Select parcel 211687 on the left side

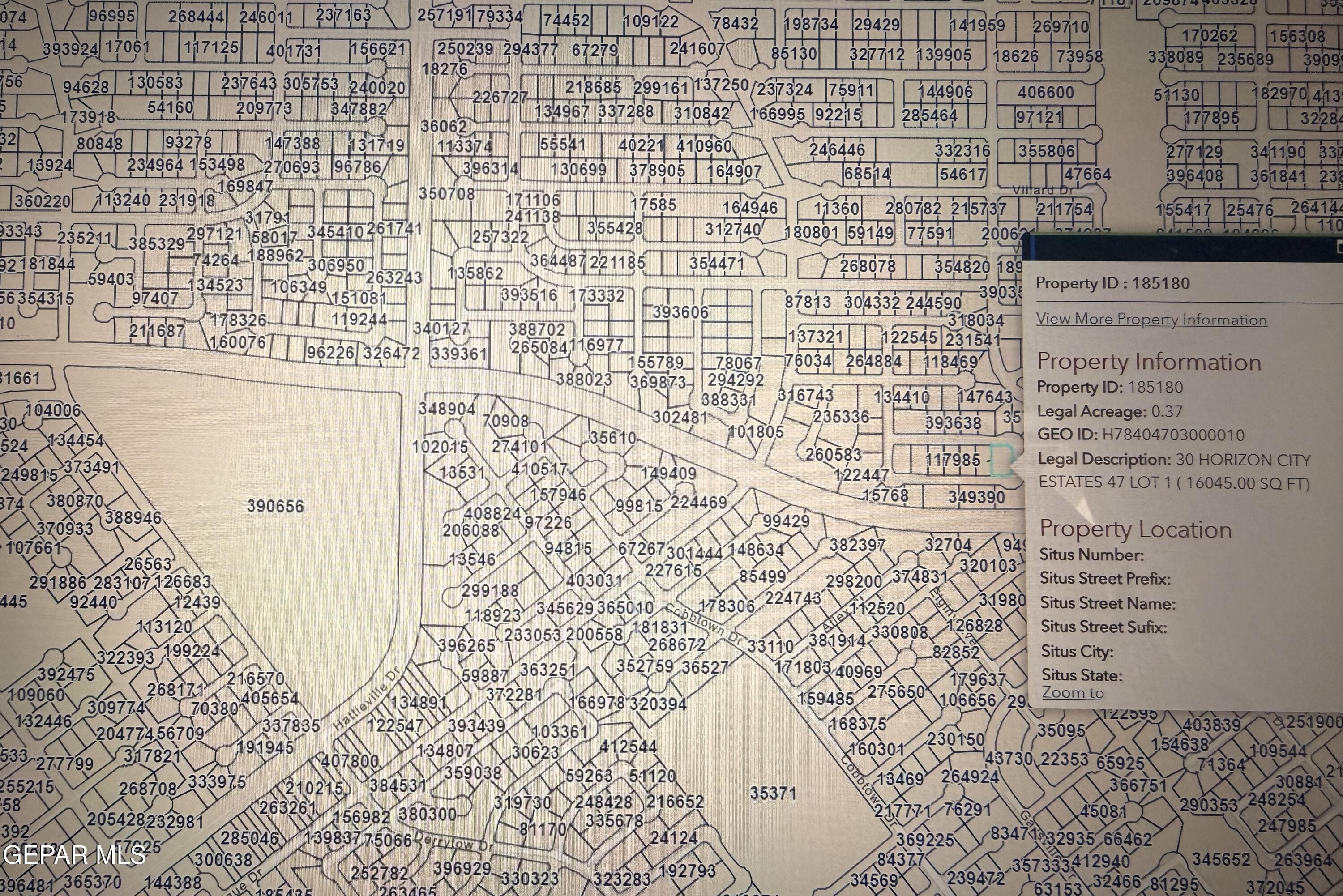coord(156,331)
